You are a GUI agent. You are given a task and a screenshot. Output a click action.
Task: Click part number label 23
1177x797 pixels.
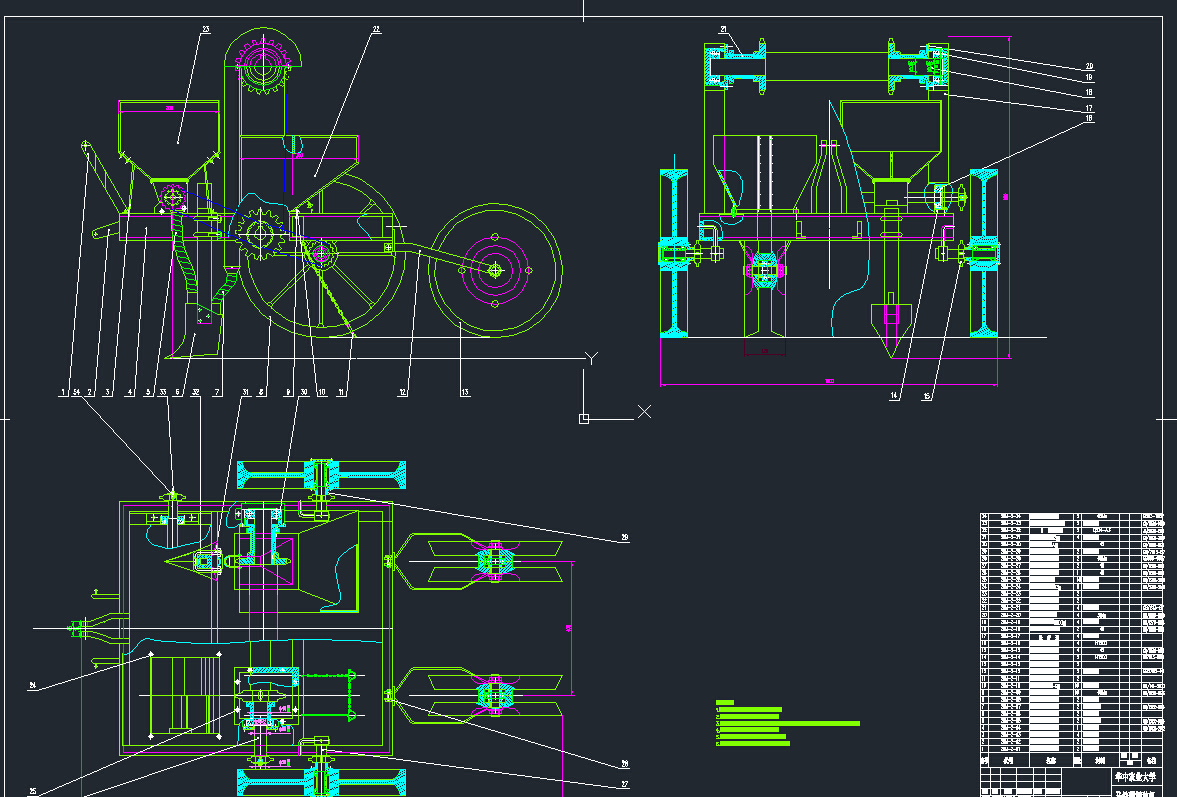point(206,30)
